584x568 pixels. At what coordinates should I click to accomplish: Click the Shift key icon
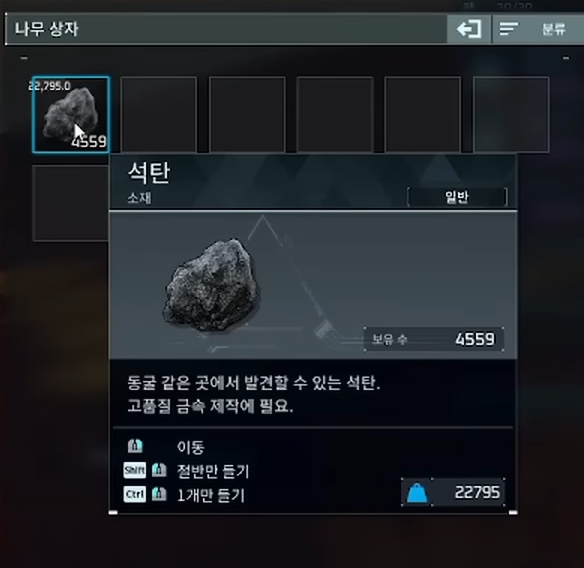coord(134,470)
